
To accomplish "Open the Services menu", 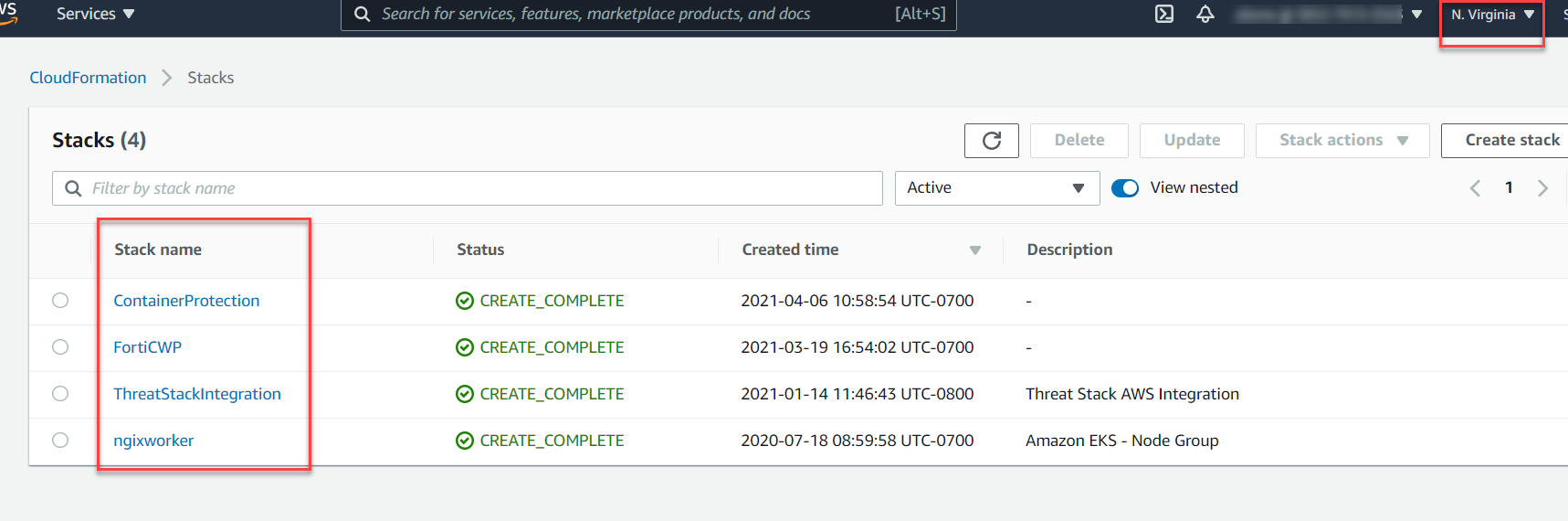I will (95, 15).
